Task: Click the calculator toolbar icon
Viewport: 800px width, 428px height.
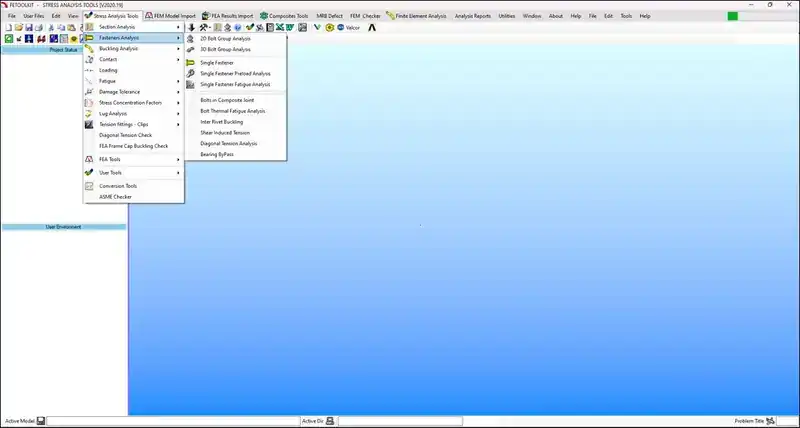Action: 270,28
